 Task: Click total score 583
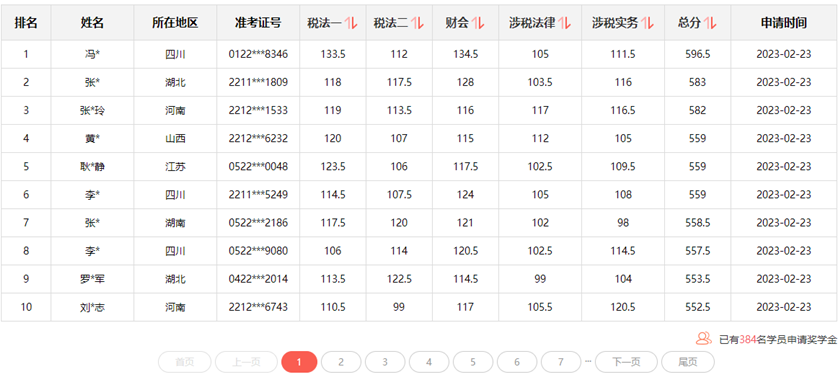tap(698, 83)
